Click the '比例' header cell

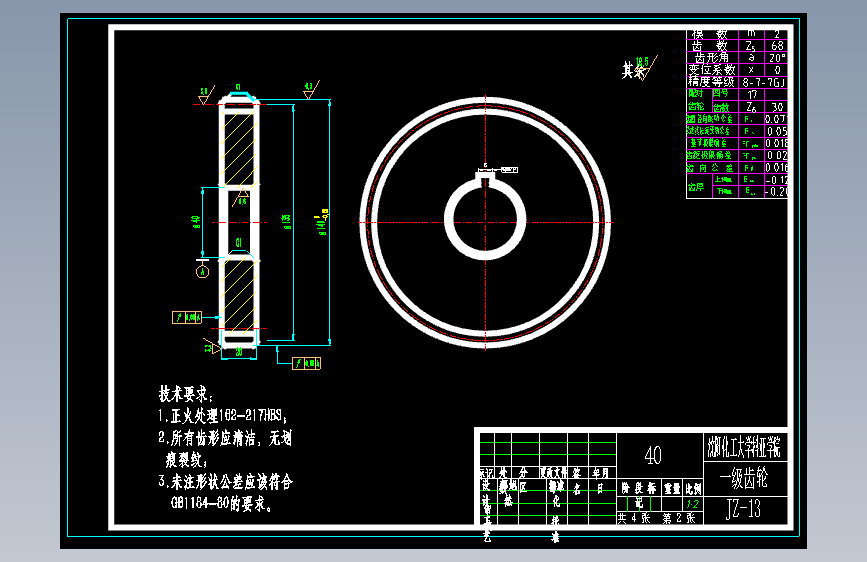click(x=693, y=488)
